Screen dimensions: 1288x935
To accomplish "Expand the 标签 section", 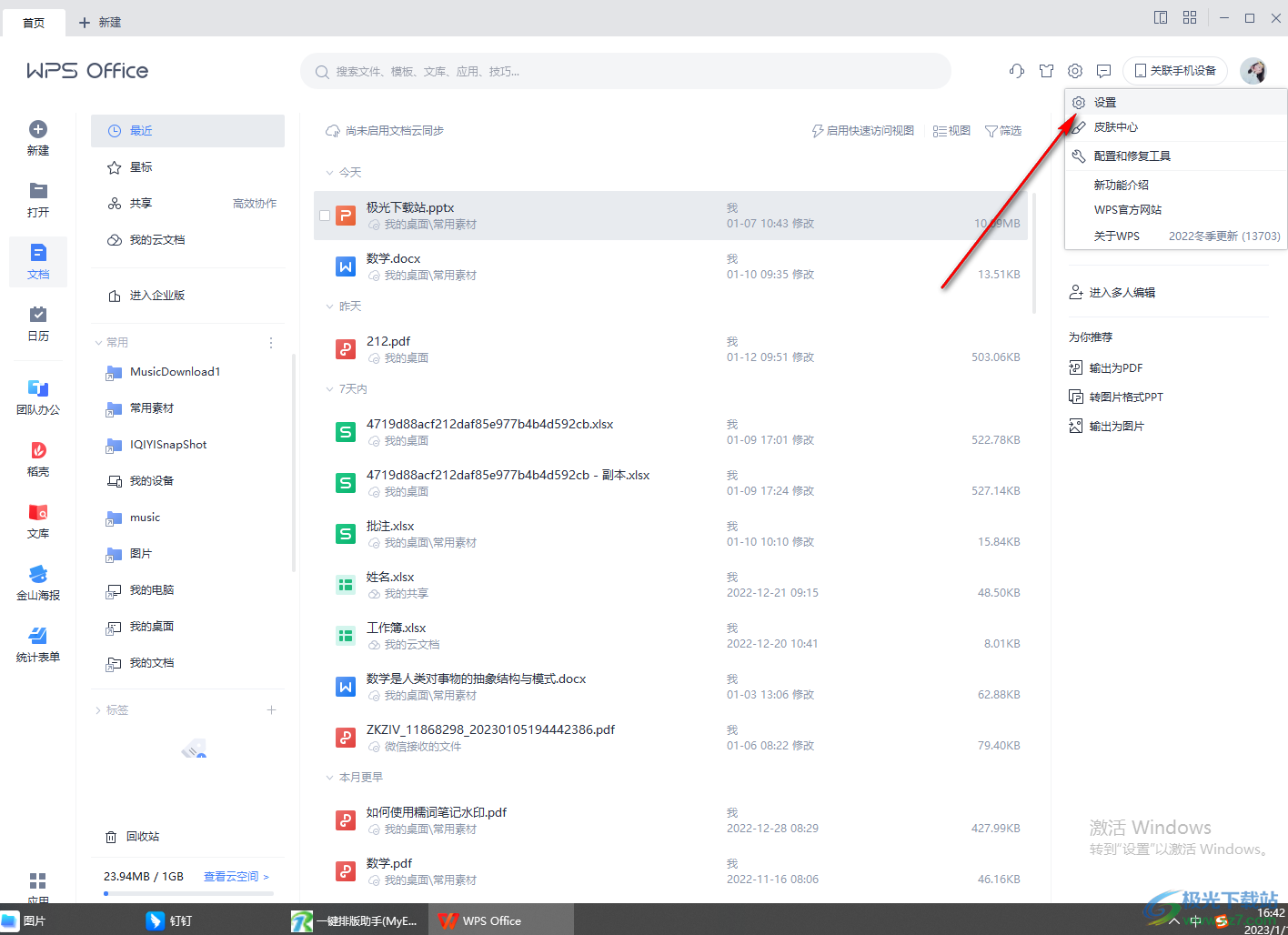I will (98, 710).
